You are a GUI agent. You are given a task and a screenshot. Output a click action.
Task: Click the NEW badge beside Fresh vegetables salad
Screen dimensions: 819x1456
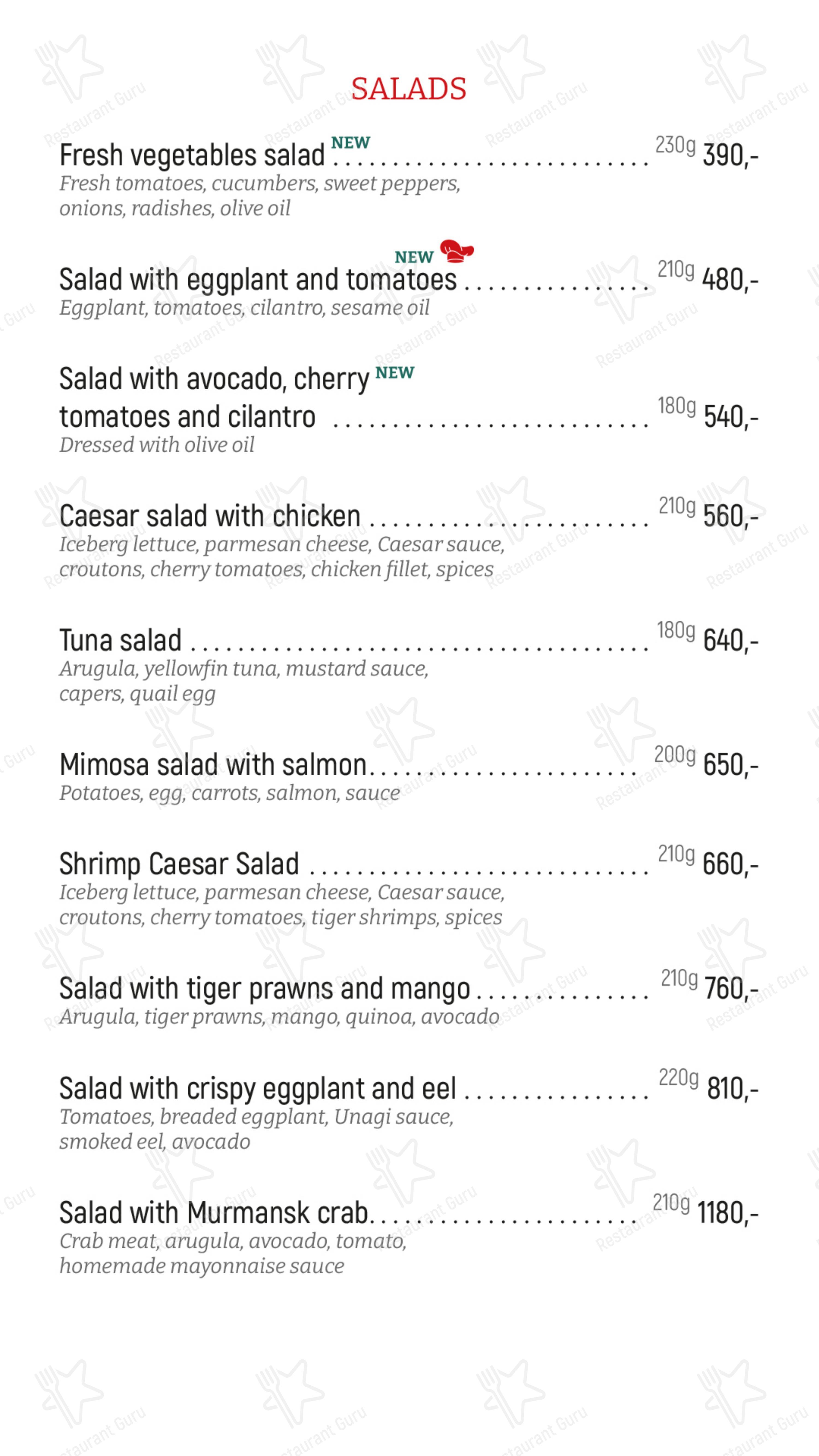click(351, 143)
